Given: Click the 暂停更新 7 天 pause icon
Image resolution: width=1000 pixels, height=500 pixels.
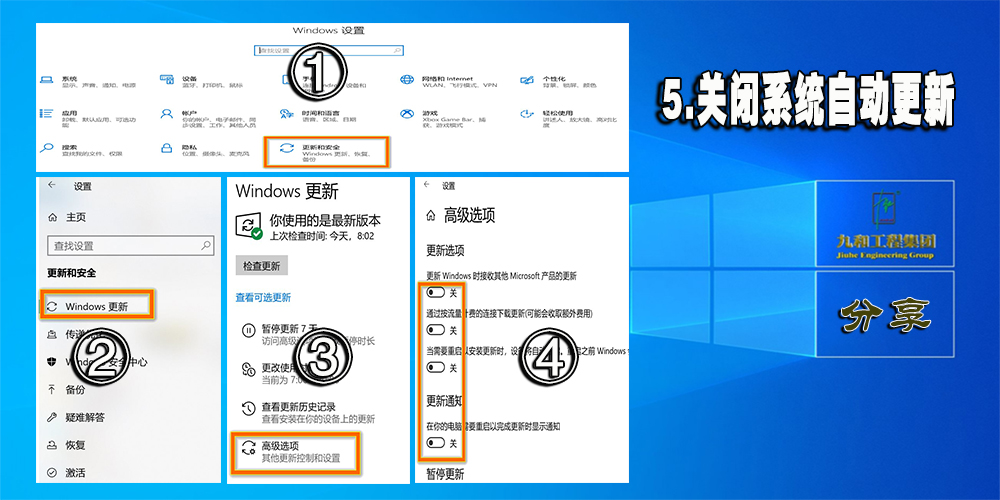Looking at the screenshot, I should tap(248, 330).
